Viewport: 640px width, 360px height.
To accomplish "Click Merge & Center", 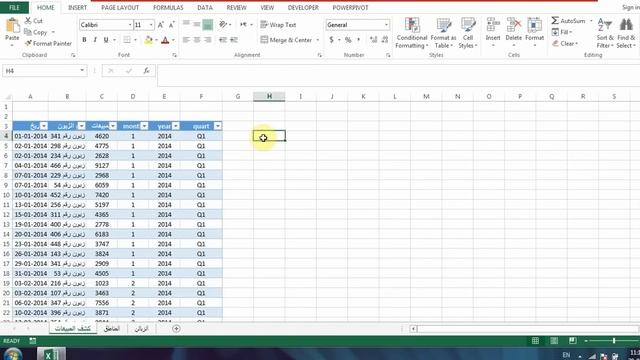I will [286, 40].
